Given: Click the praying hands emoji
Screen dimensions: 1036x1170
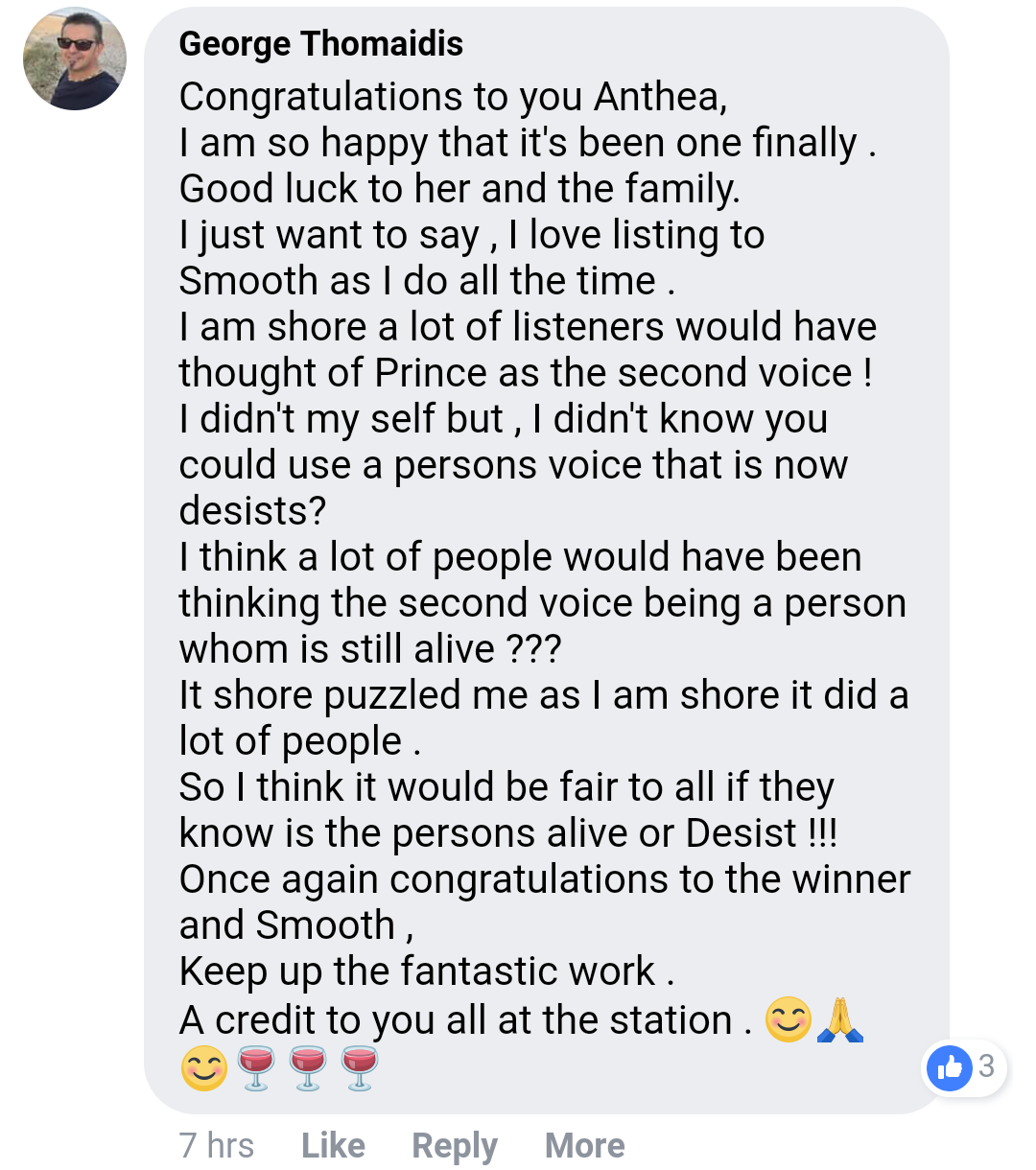Looking at the screenshot, I should click(x=839, y=1019).
